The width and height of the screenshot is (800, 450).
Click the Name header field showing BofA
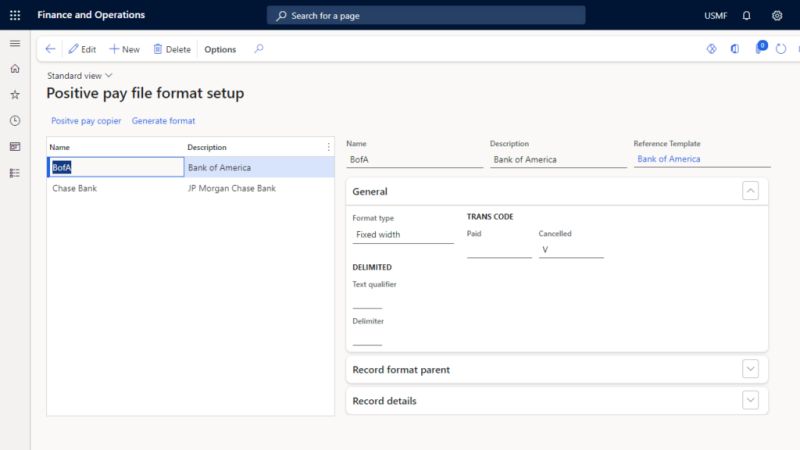[x=414, y=160]
